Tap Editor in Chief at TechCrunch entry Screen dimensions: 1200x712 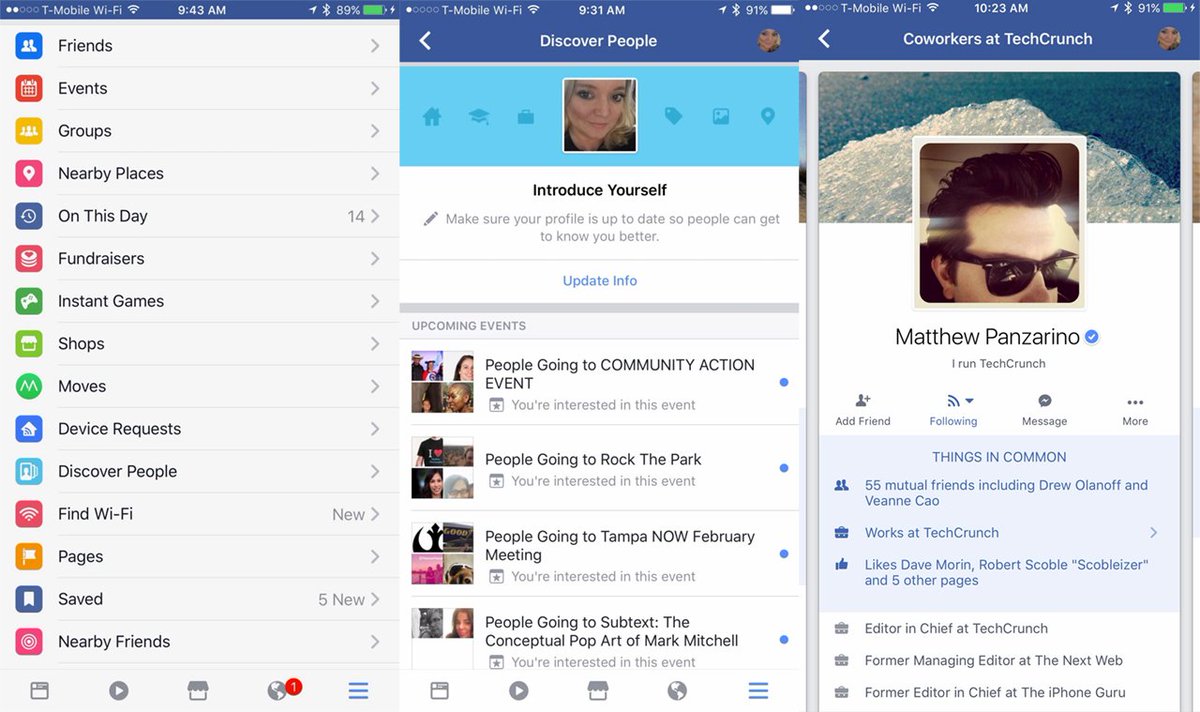[956, 629]
